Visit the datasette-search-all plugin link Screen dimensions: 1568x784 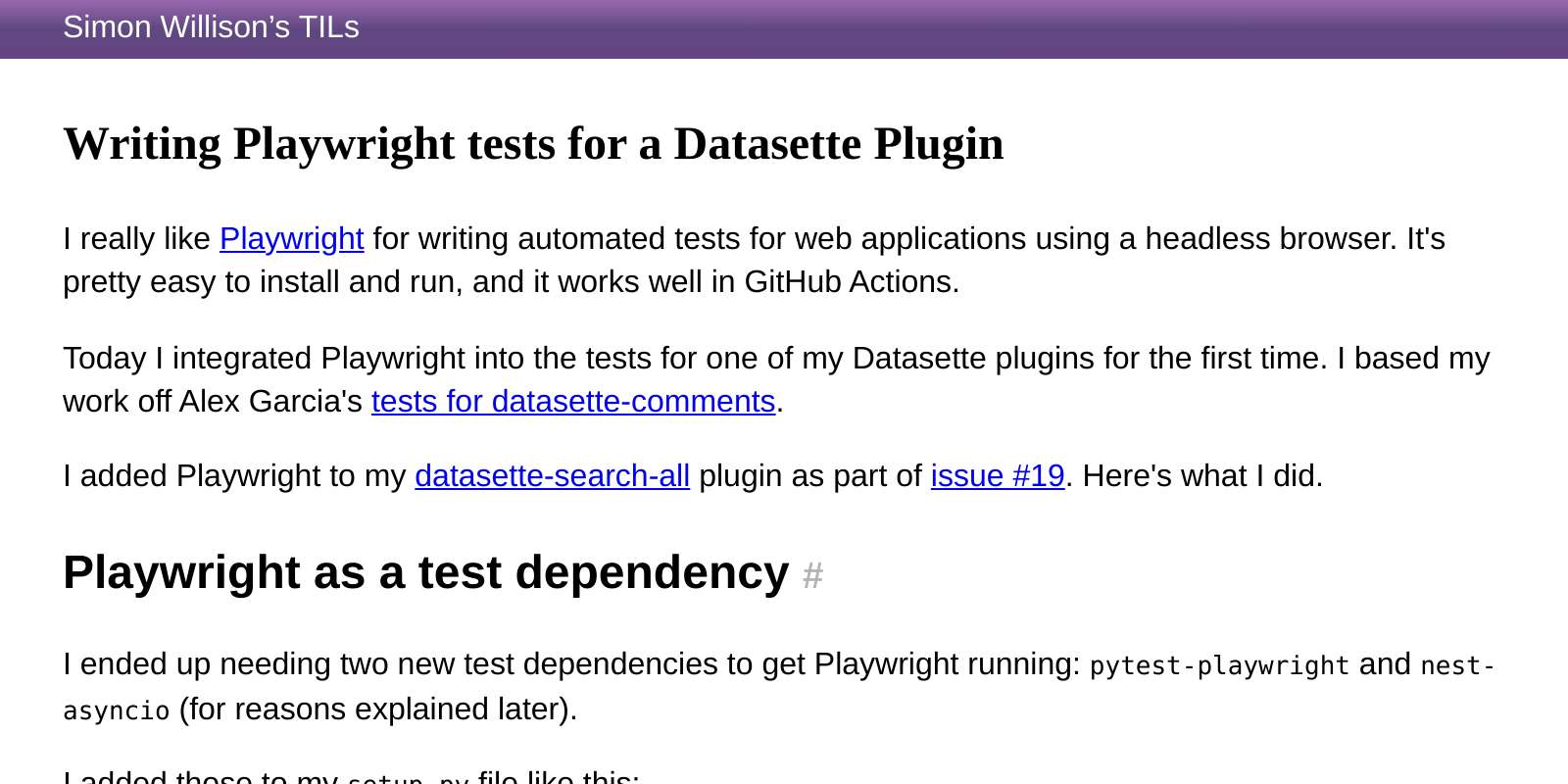pyautogui.click(x=552, y=475)
